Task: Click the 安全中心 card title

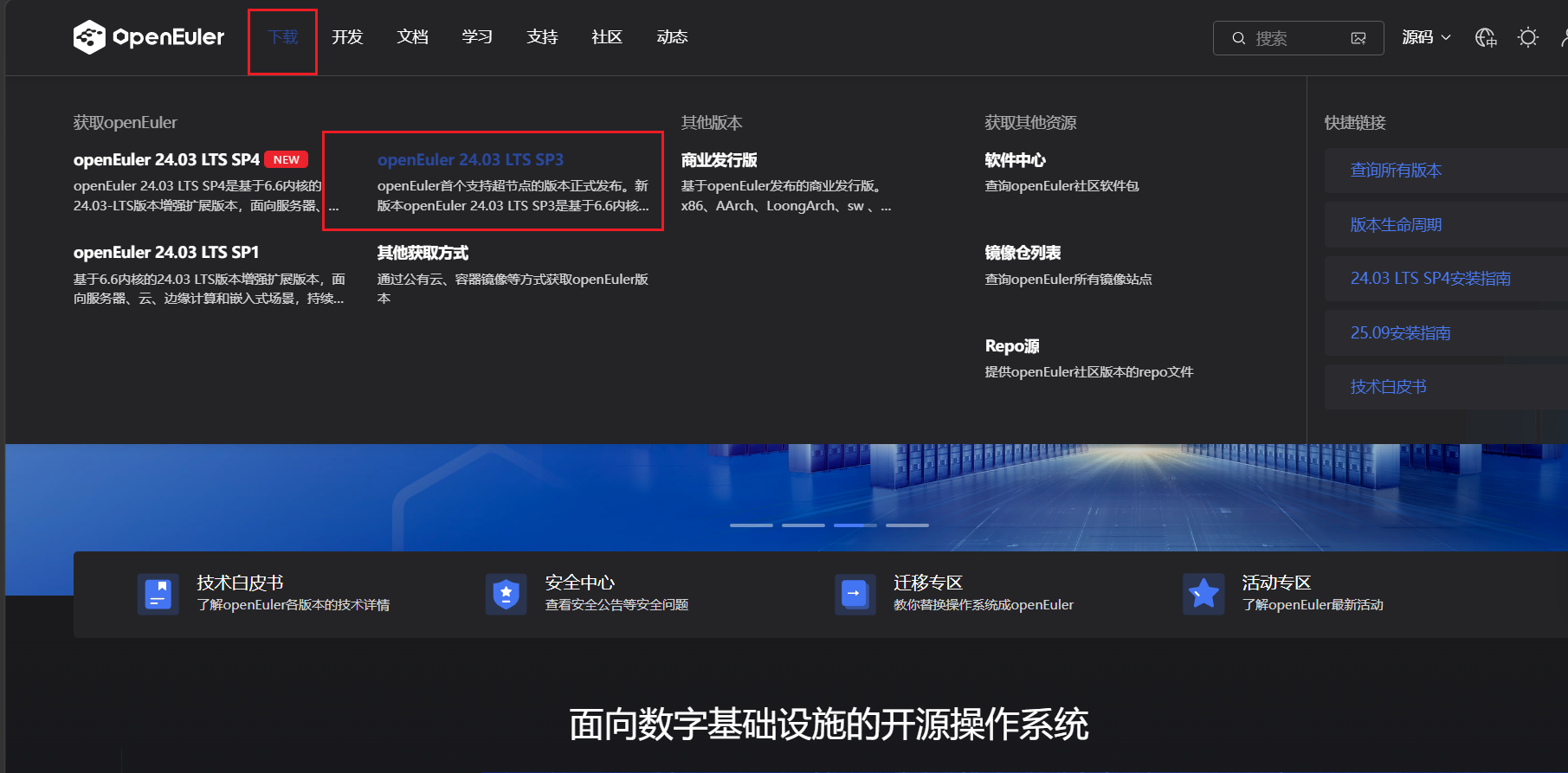Action: click(580, 583)
